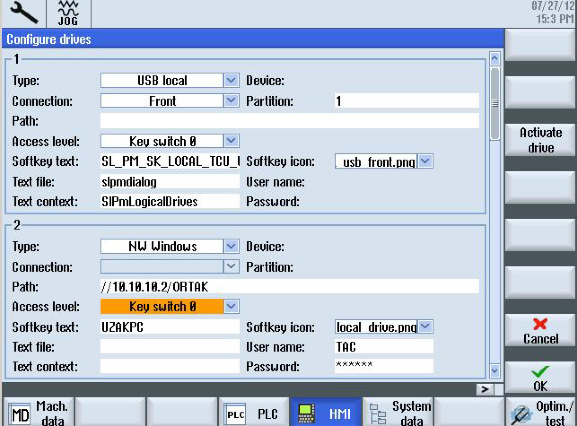This screenshot has height=426, width=577.
Task: Select the JOG mode icon
Action: tap(68, 13)
